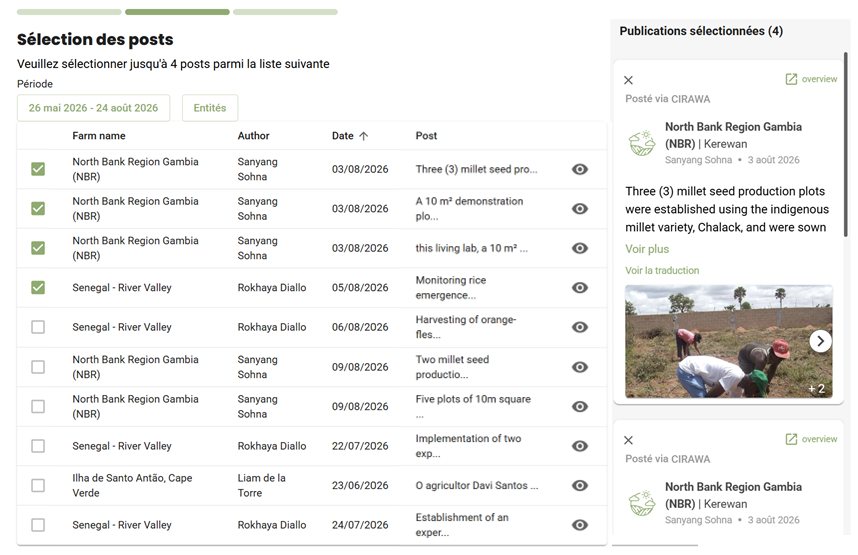Click the Post column header
858x555 pixels.
pos(426,136)
